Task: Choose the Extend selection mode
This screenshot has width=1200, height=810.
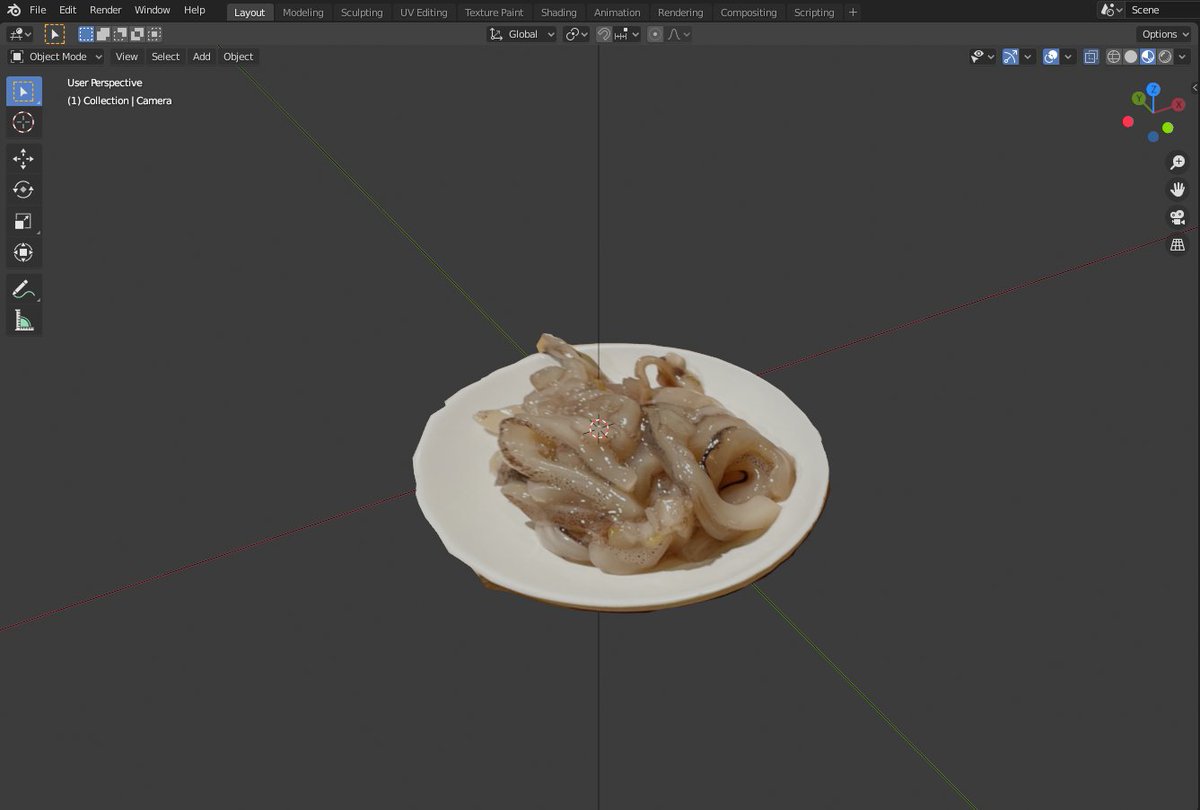Action: pos(103,34)
